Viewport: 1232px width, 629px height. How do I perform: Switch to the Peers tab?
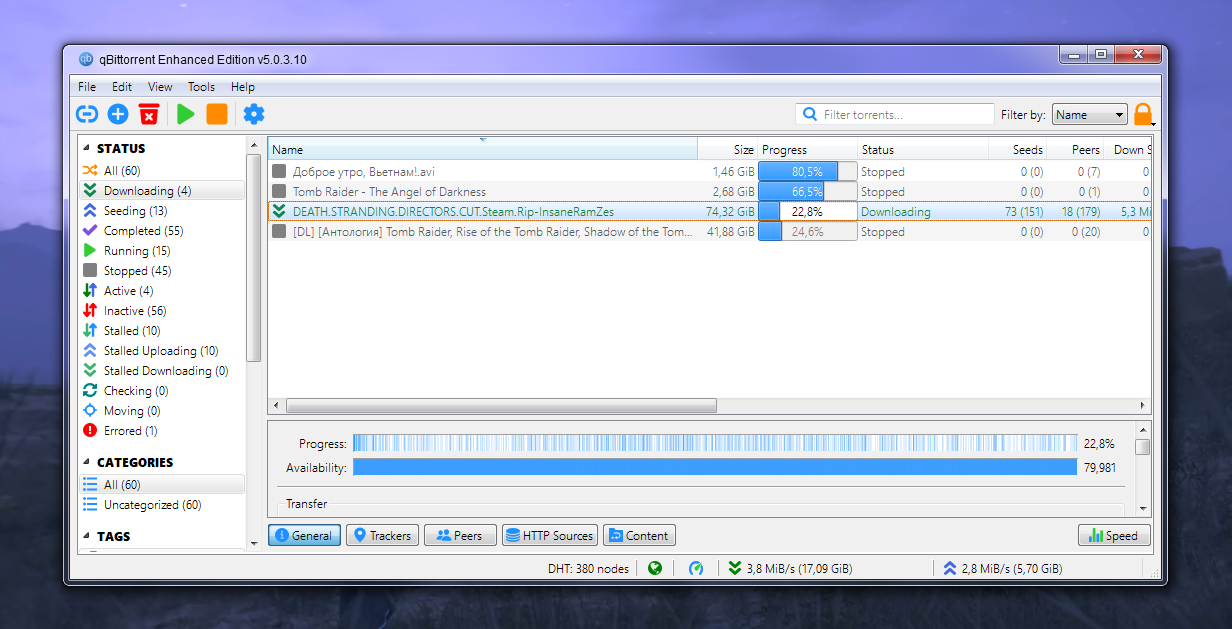click(x=460, y=535)
